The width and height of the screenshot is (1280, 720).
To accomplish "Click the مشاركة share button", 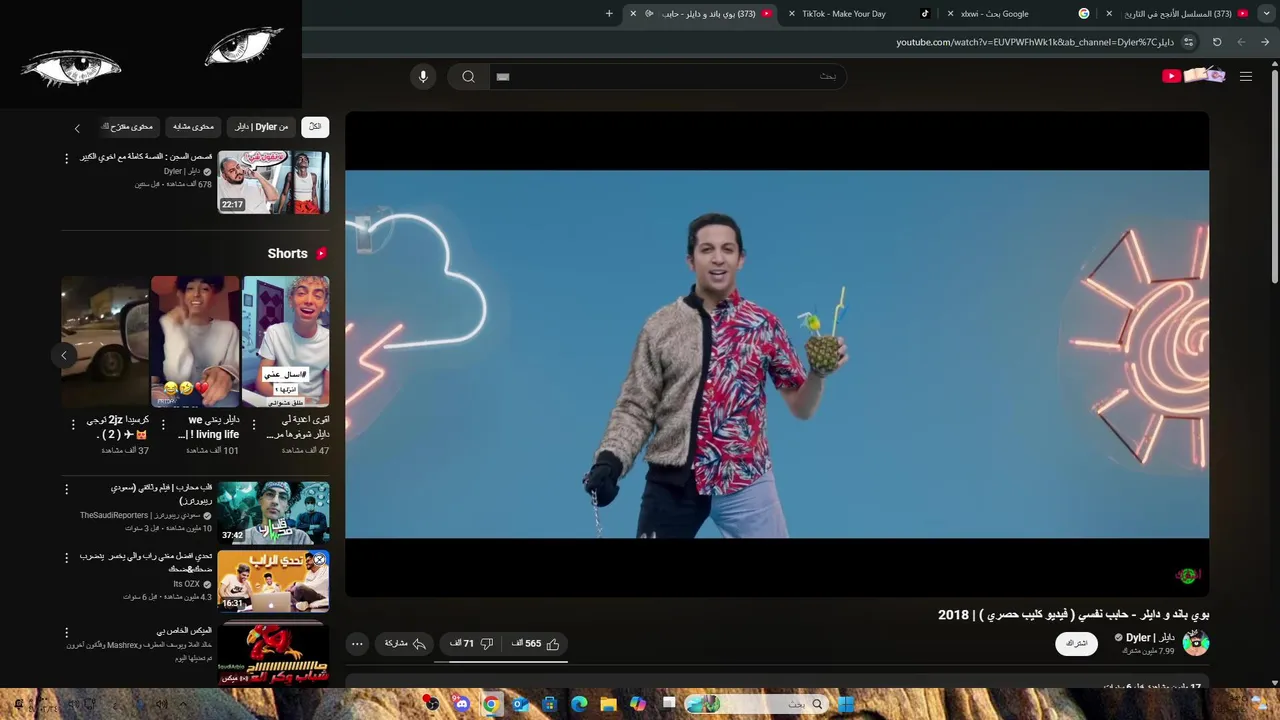I will pyautogui.click(x=406, y=644).
